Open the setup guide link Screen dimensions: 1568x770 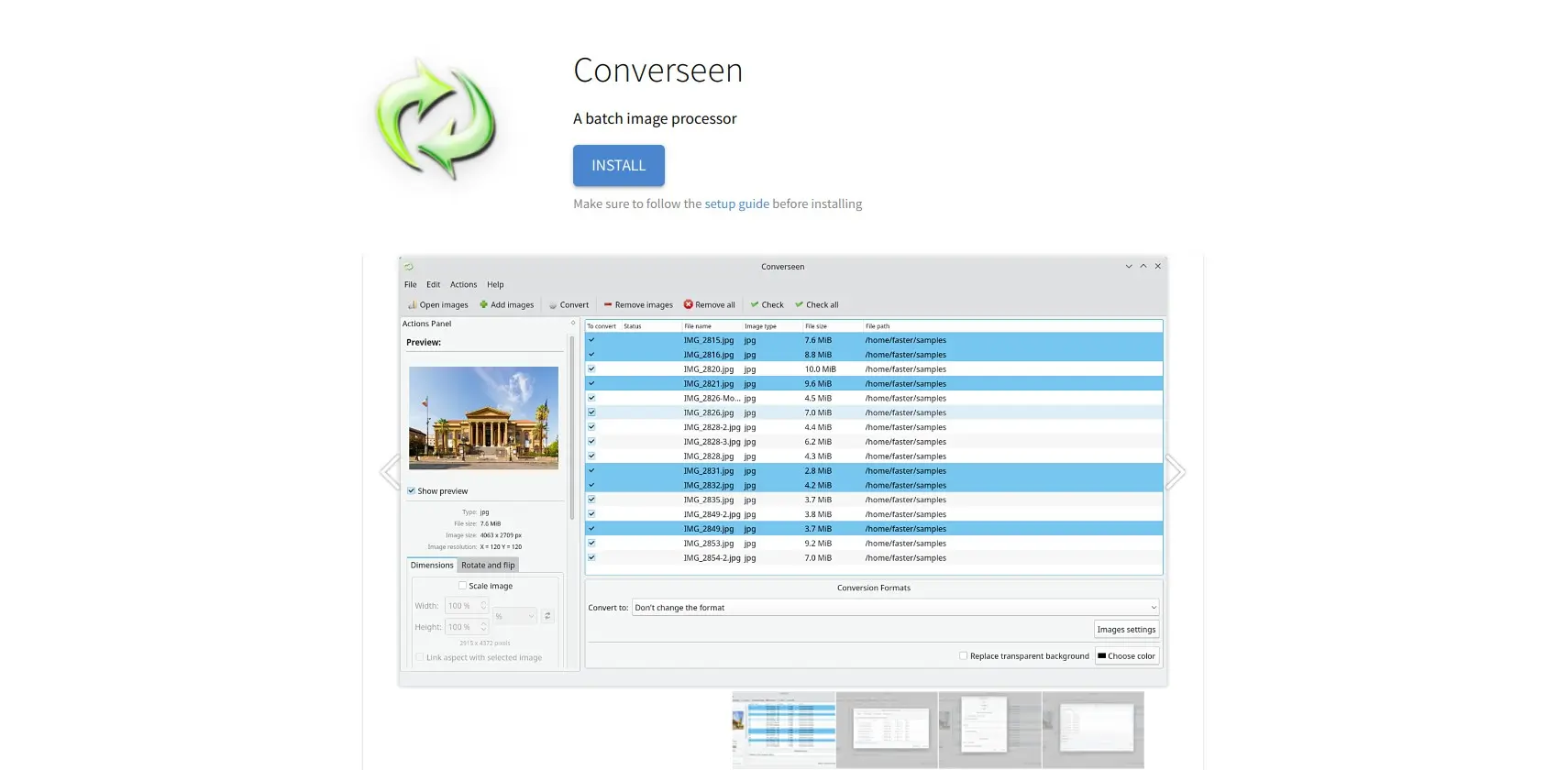click(736, 203)
